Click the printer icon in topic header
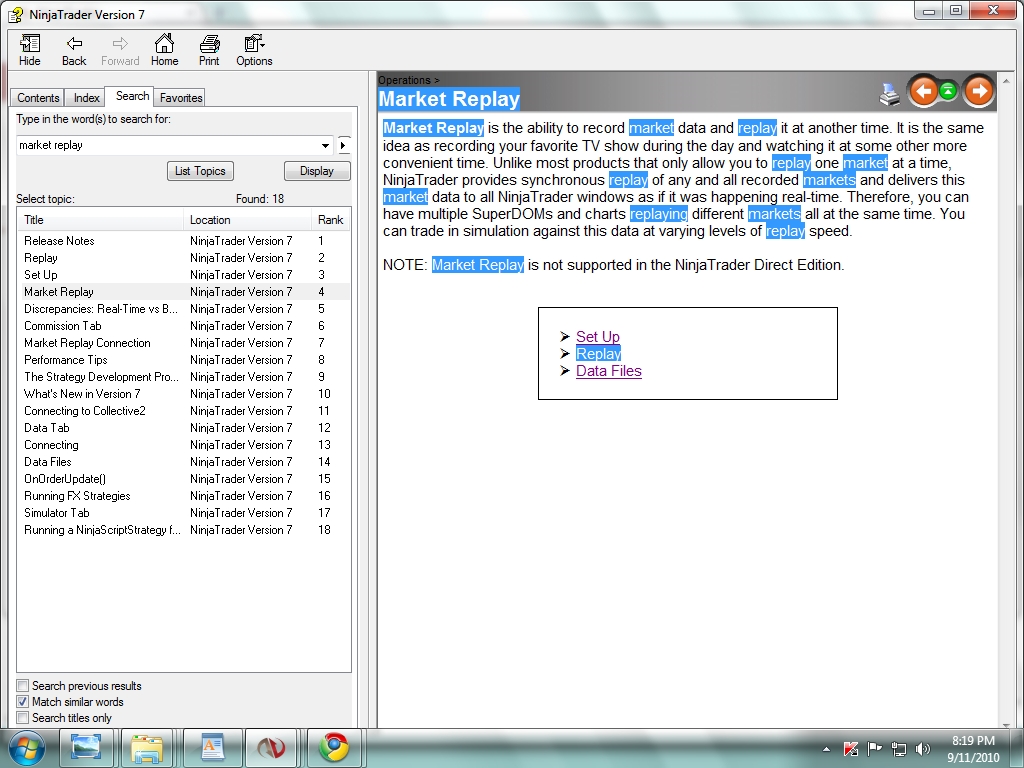 click(889, 94)
